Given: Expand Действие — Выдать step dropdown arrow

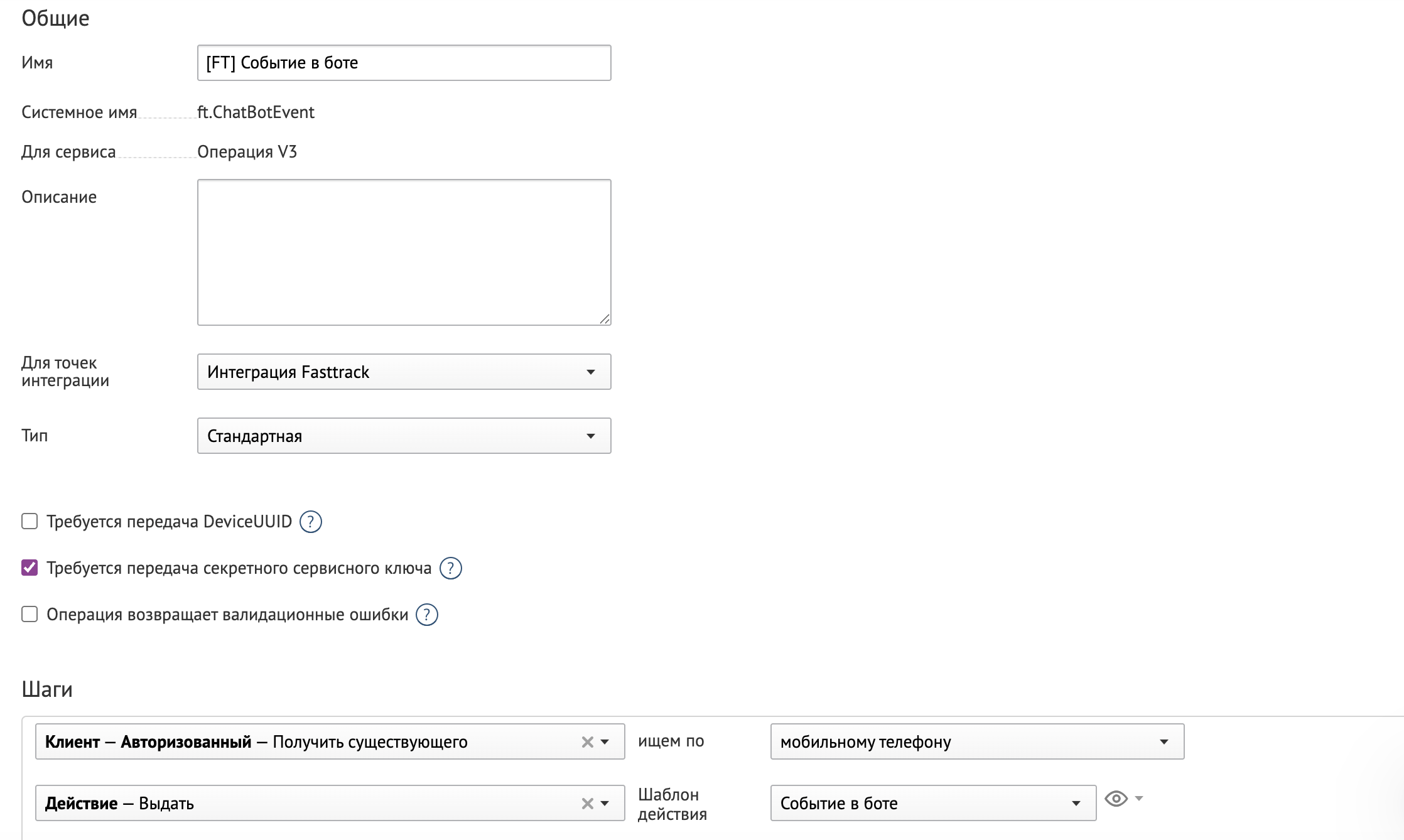Looking at the screenshot, I should [x=605, y=804].
